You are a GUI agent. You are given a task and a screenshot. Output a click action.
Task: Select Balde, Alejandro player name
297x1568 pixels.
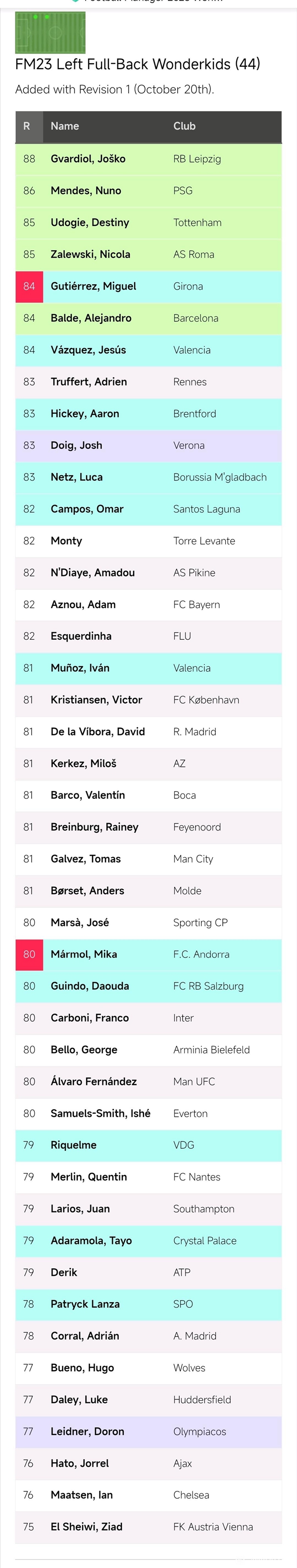(x=91, y=318)
